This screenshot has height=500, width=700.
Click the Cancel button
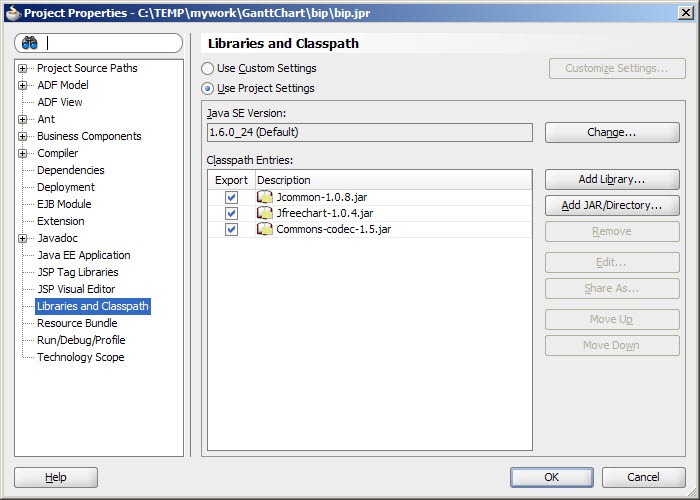[643, 477]
